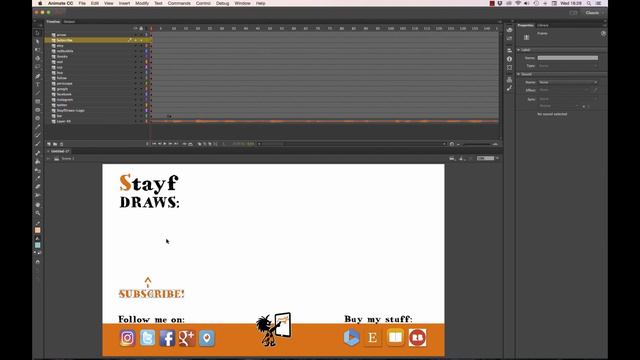This screenshot has width=640, height=360.
Task: Open the Window menu
Action: coord(242,3)
